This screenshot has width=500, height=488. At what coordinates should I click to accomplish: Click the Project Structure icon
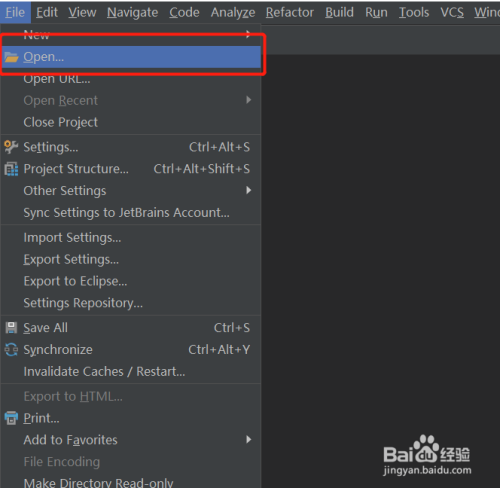pyautogui.click(x=11, y=169)
